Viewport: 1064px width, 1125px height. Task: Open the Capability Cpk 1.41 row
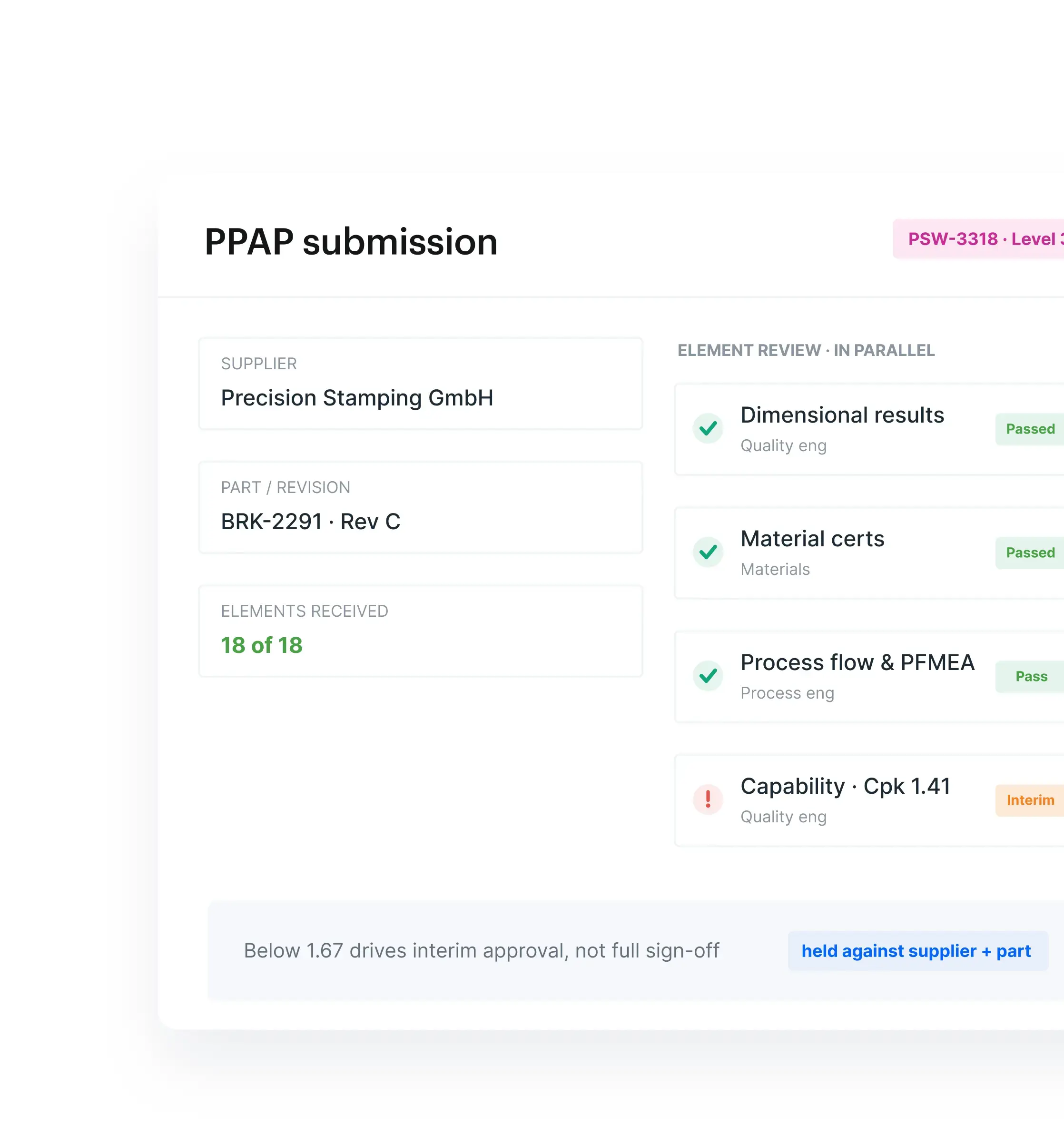coord(869,800)
